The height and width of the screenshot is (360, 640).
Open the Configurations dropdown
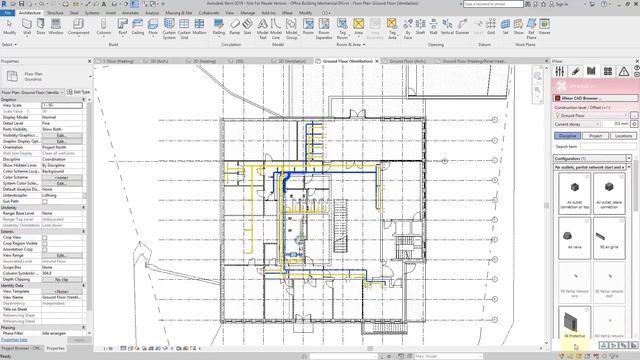pos(629,158)
